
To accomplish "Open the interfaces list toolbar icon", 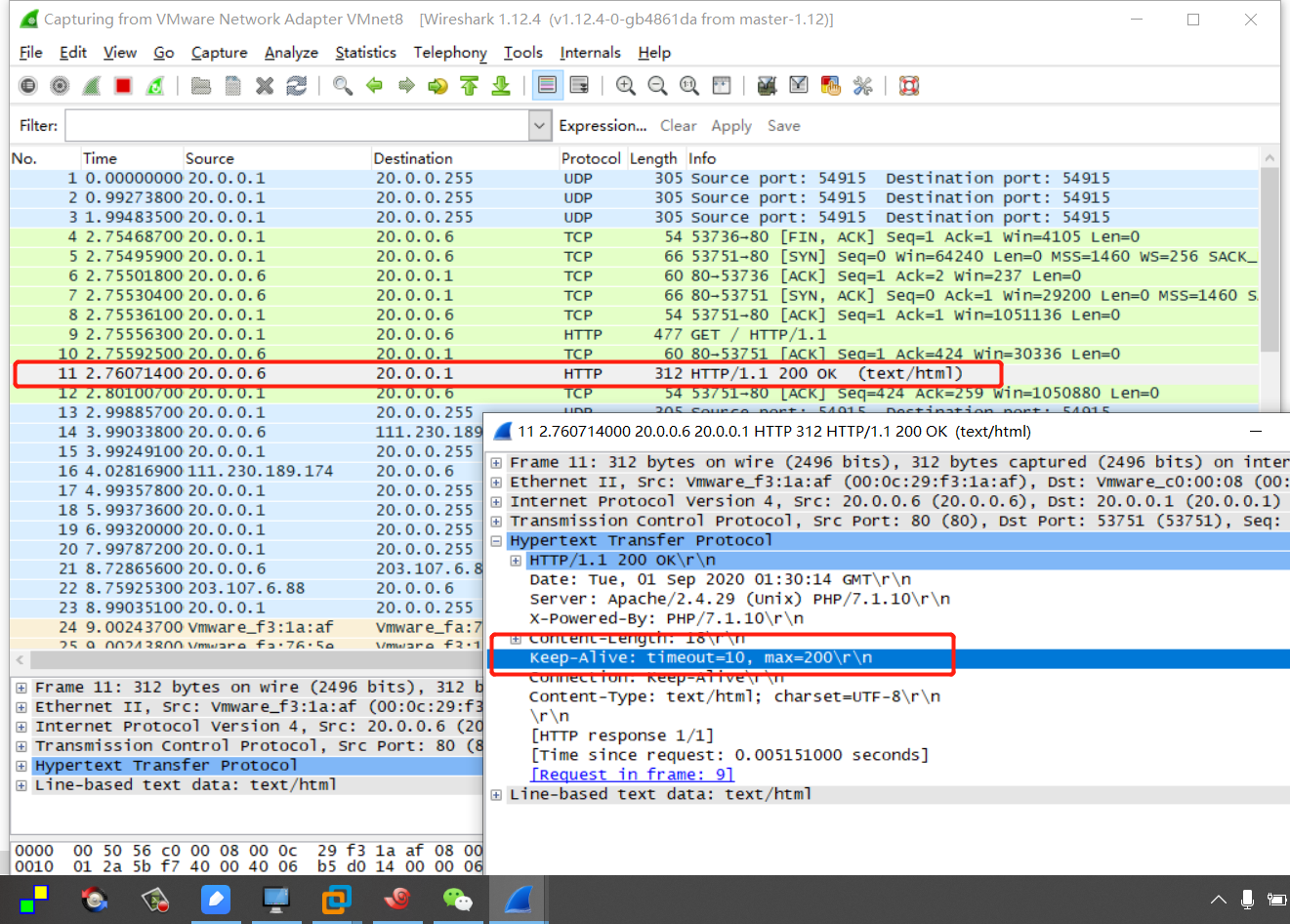I will click(x=28, y=86).
